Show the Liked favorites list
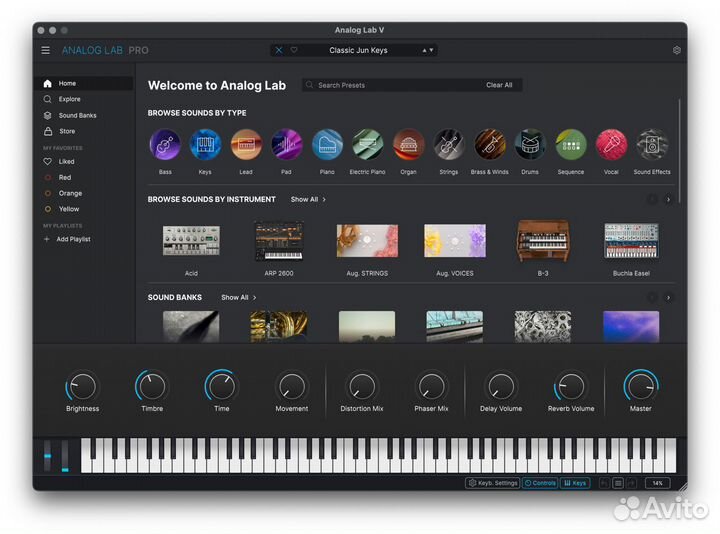 click(66, 161)
